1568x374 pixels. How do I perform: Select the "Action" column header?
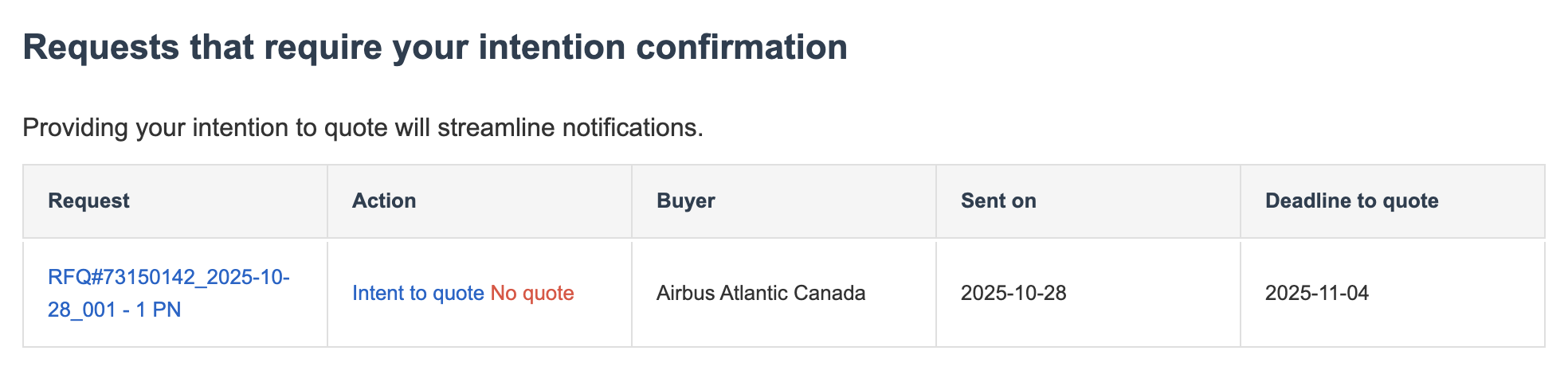point(384,201)
